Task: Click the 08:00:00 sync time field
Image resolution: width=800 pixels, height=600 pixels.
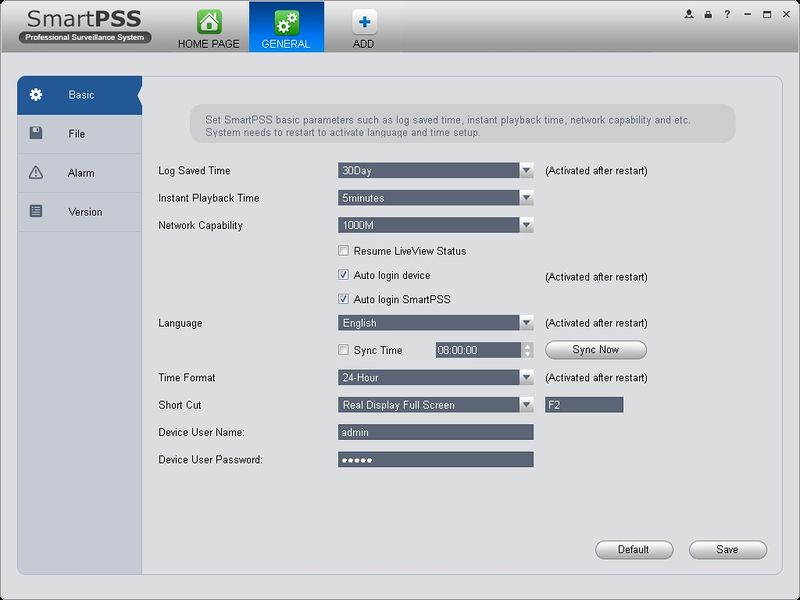Action: click(479, 350)
